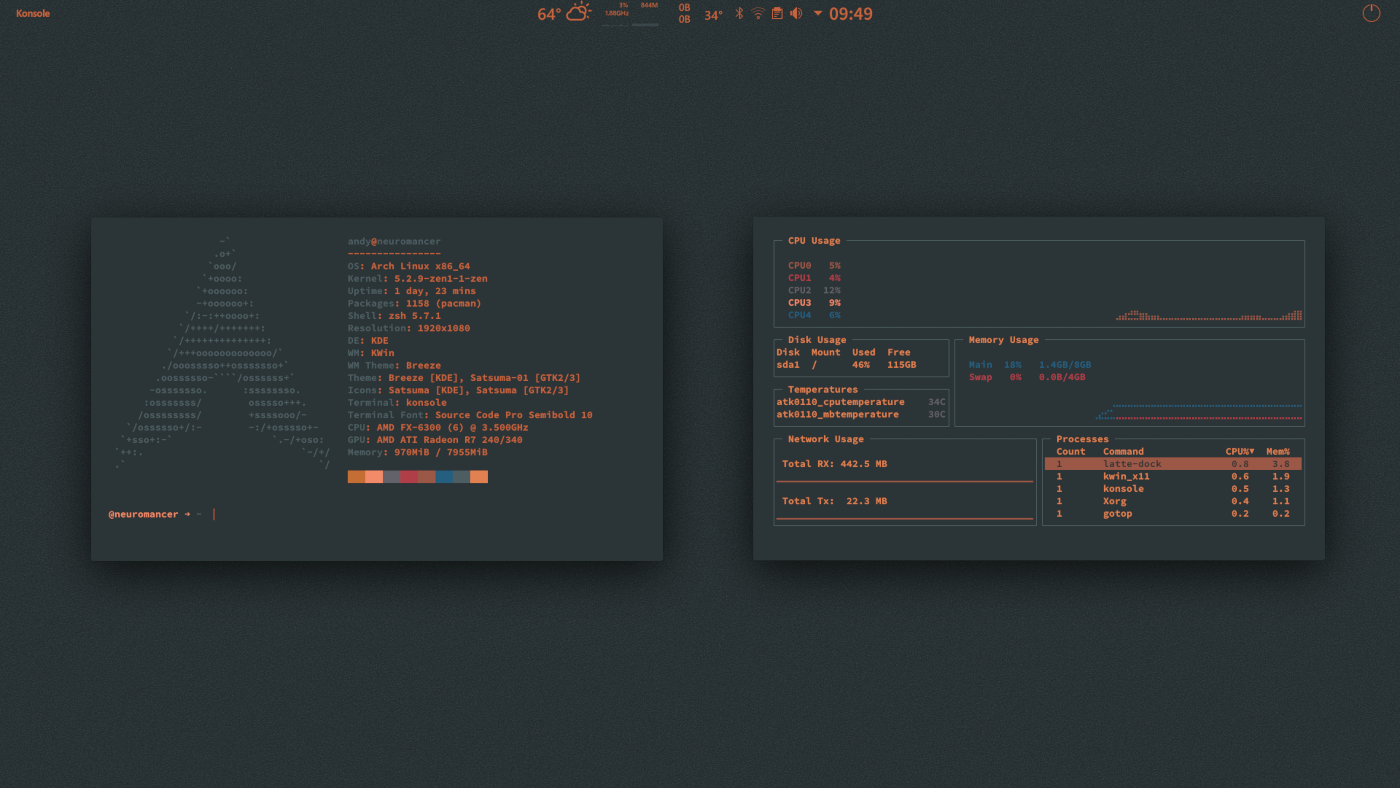Screen dimensions: 1400x788
Task: Click the GPU: AMD ATI Radeon line
Action: click(435, 440)
